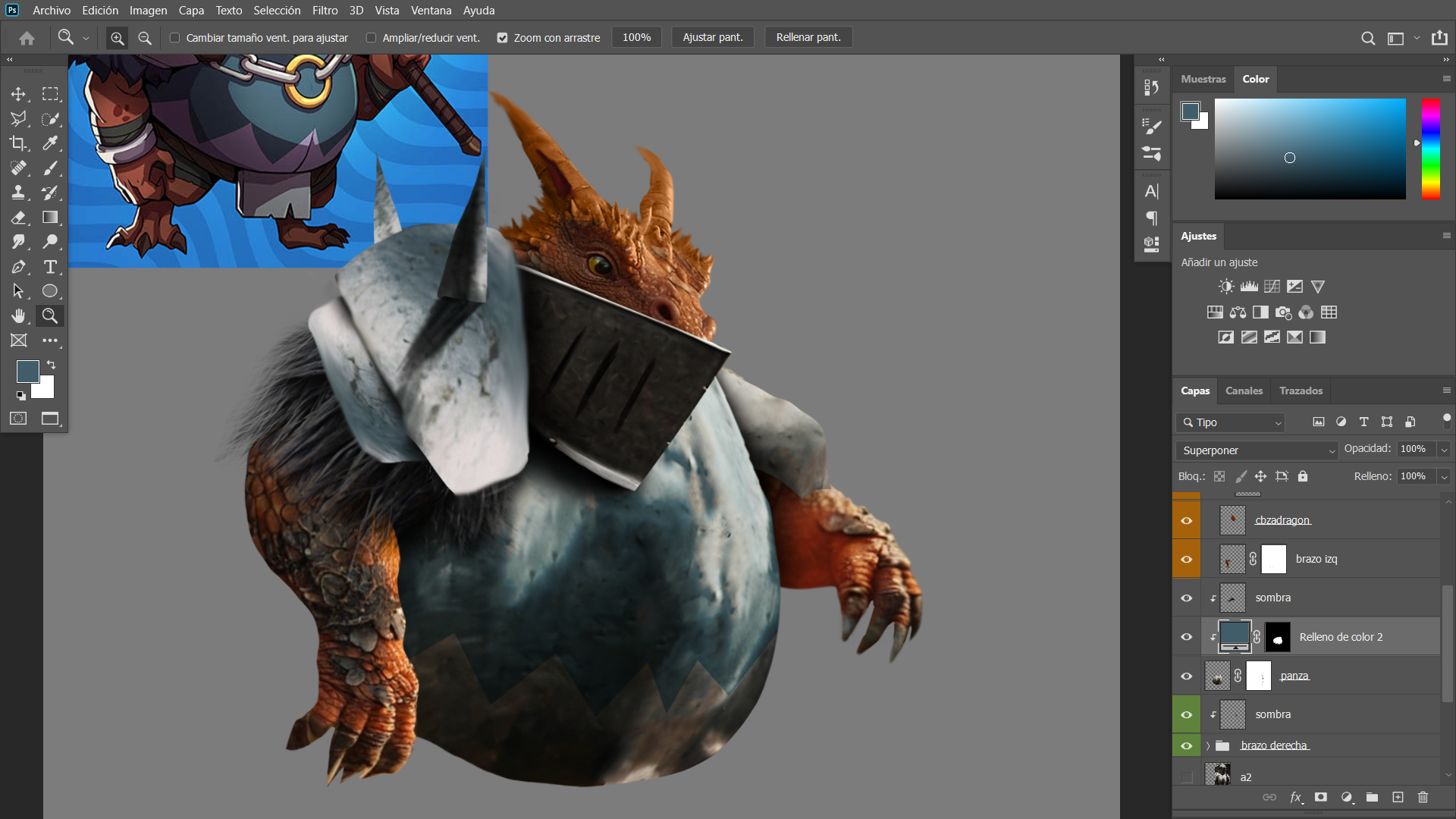
Task: Select the Path Selection tool
Action: pos(18,291)
